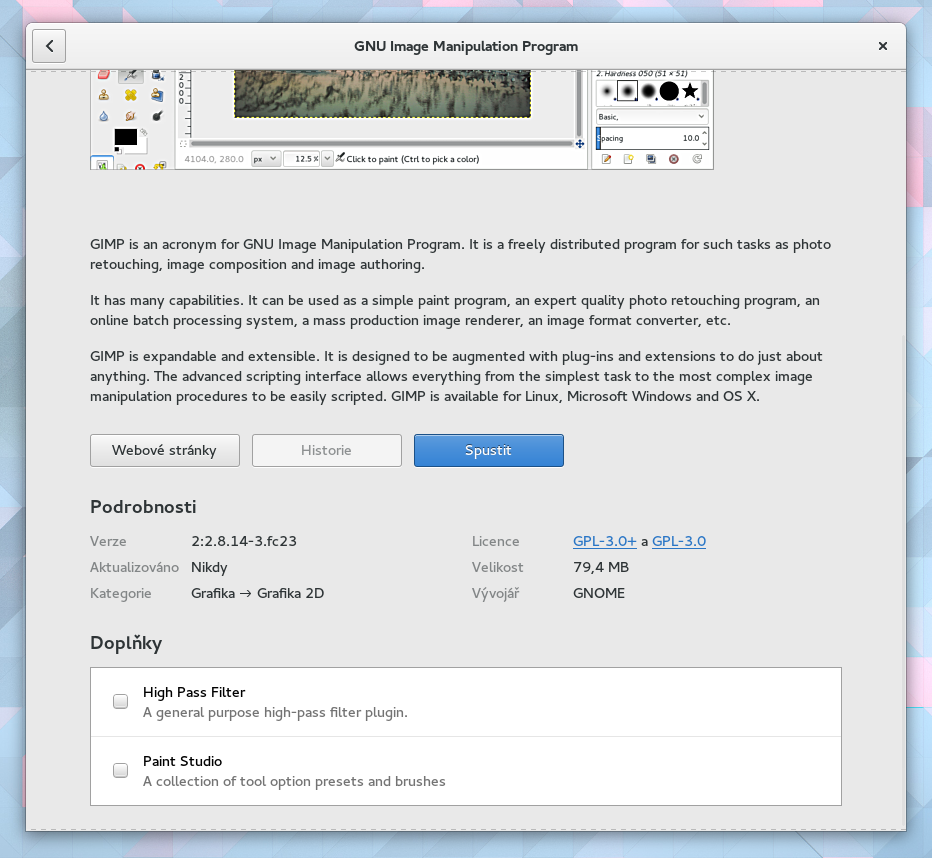Select the Smudge tool
932x858 pixels.
point(130,116)
